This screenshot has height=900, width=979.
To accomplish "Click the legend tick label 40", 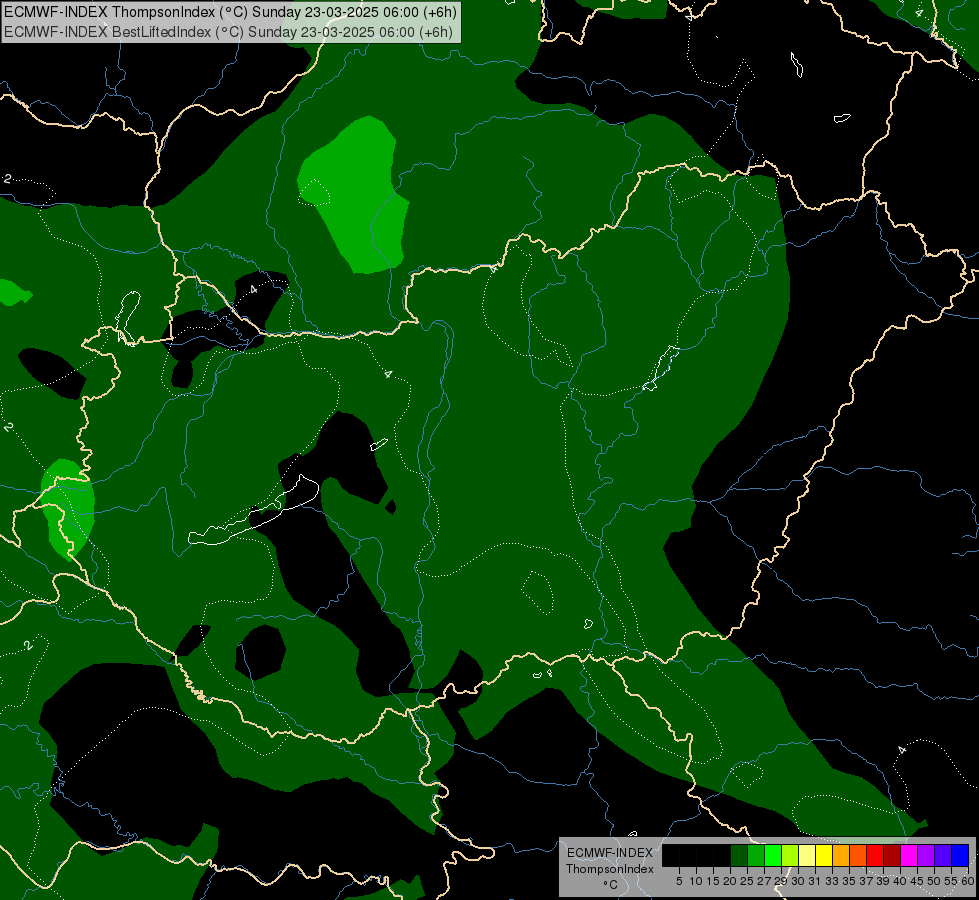I will (x=899, y=881).
